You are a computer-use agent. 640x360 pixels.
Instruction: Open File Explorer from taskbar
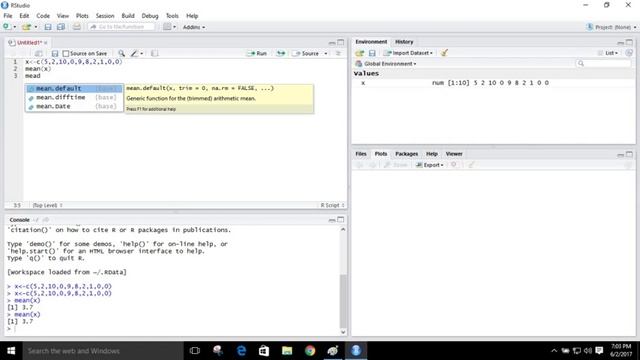(x=287, y=351)
